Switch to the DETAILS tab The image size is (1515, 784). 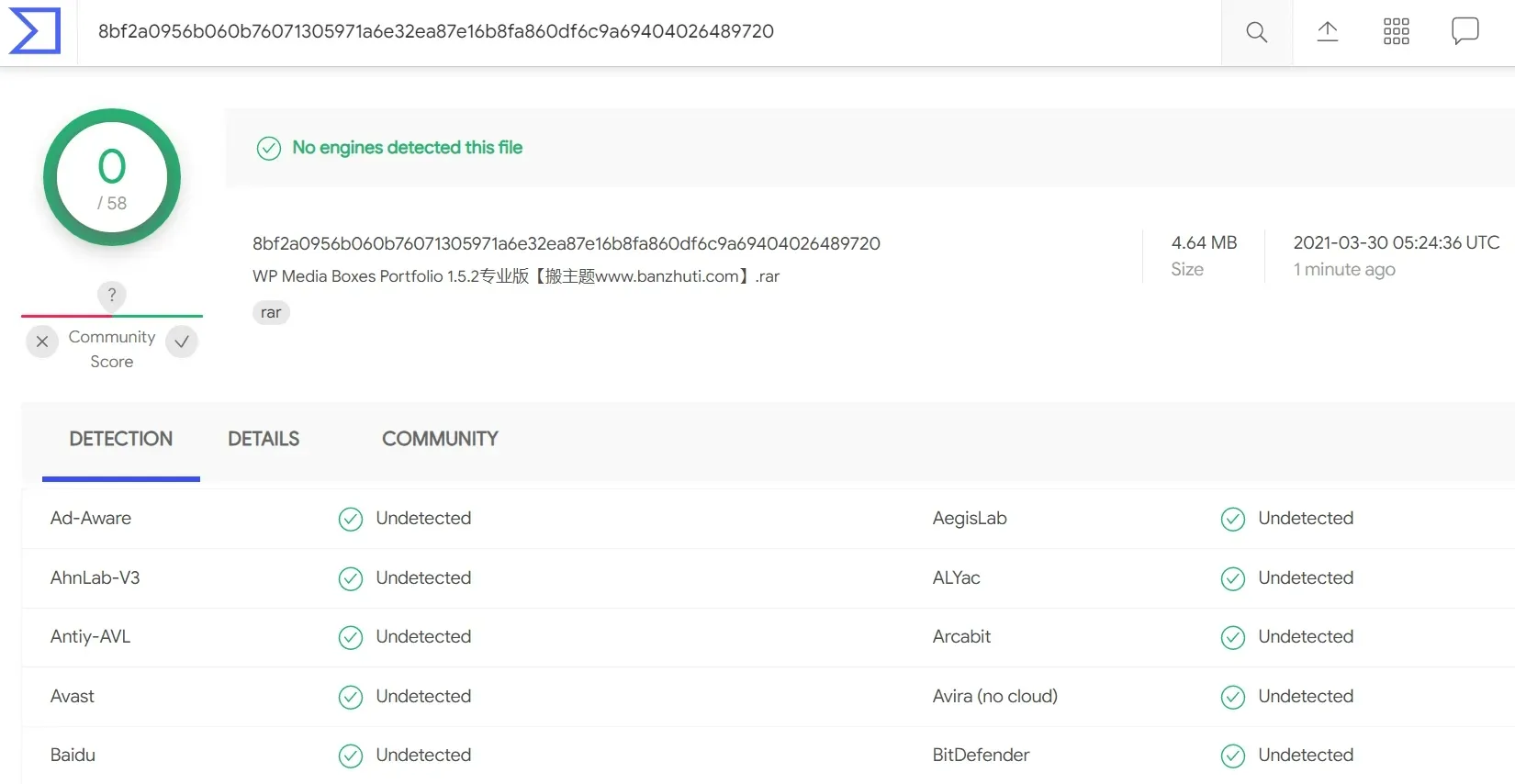tap(264, 439)
